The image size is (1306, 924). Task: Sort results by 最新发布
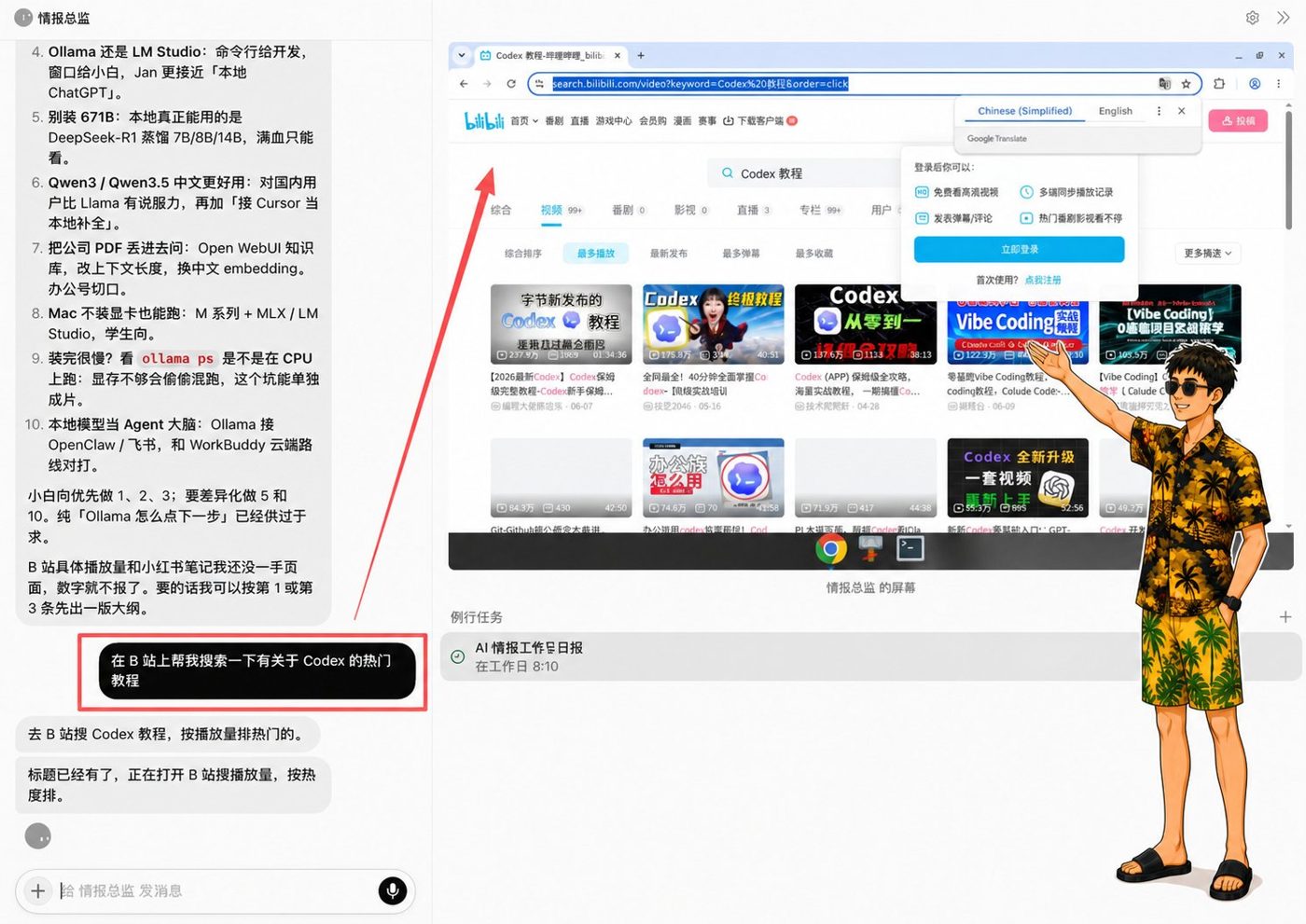coord(669,254)
